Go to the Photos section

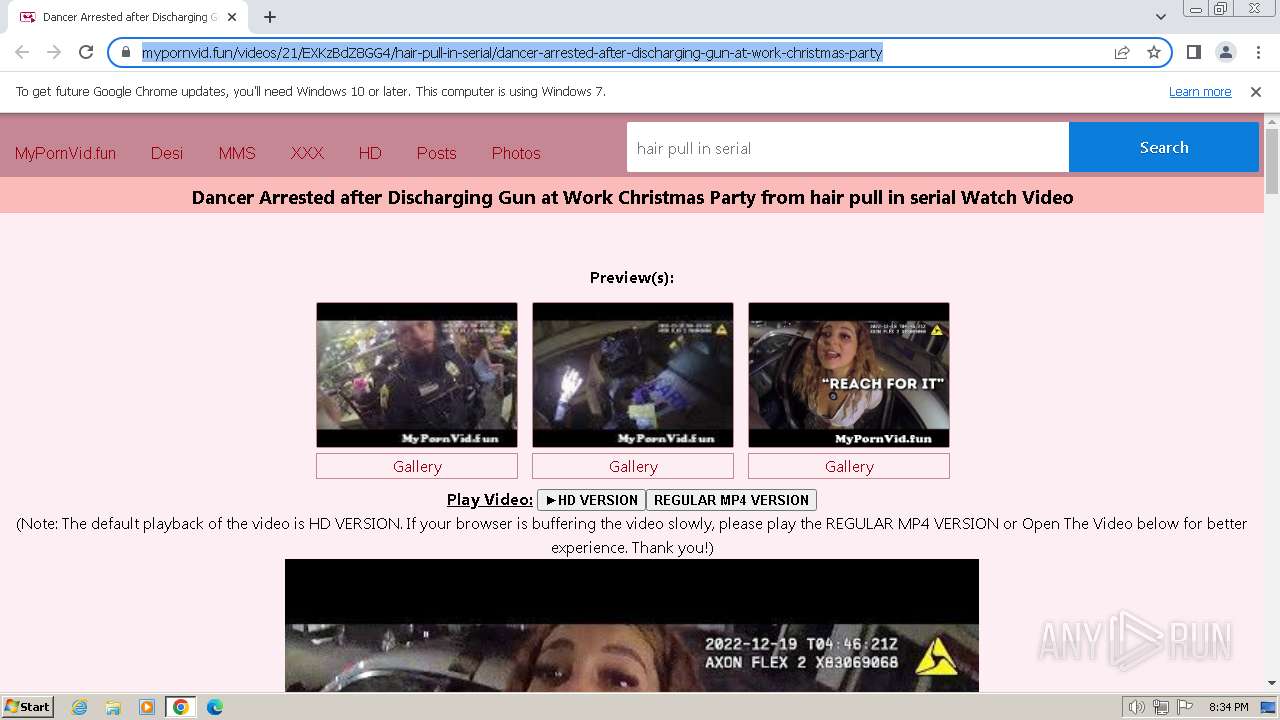(x=516, y=153)
